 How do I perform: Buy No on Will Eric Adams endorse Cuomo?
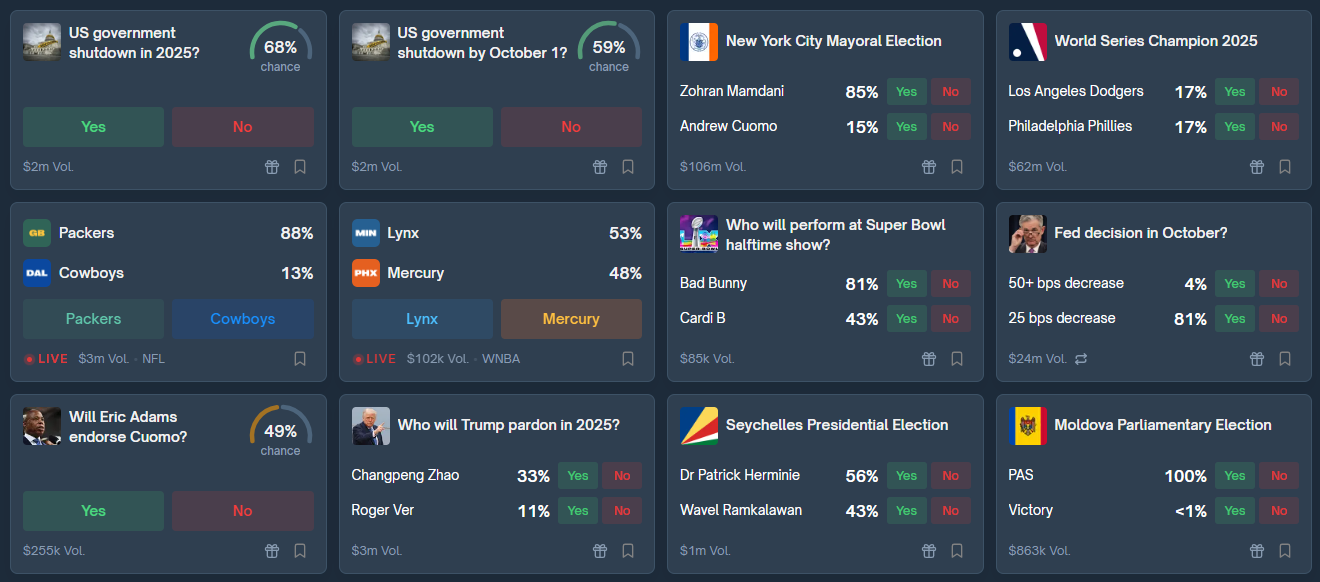pos(242,511)
